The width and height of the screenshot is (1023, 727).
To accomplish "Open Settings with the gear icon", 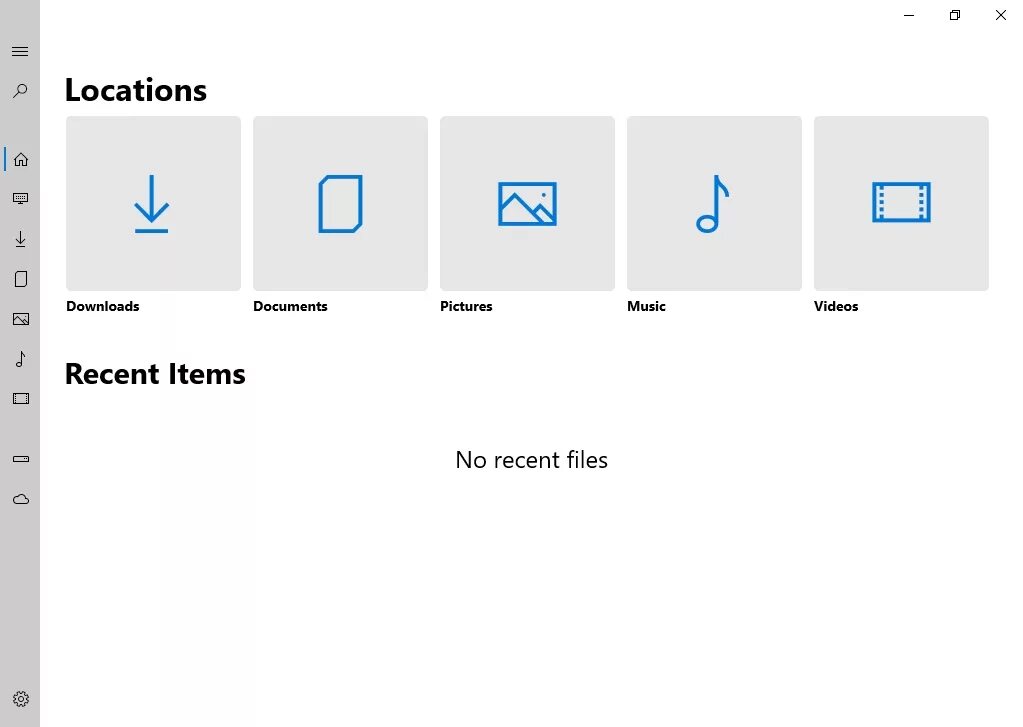I will pyautogui.click(x=20, y=699).
